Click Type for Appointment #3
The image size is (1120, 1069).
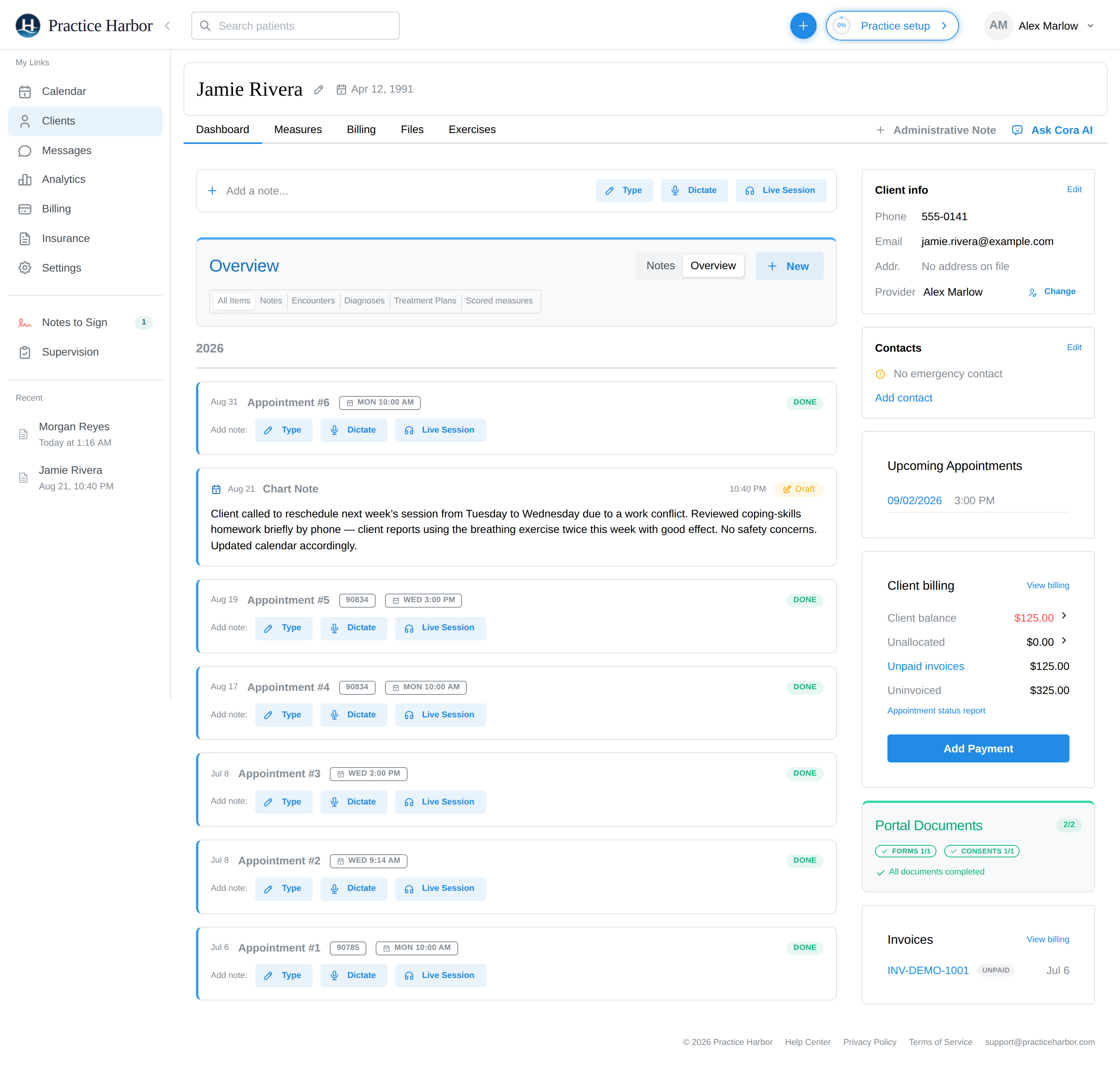283,802
